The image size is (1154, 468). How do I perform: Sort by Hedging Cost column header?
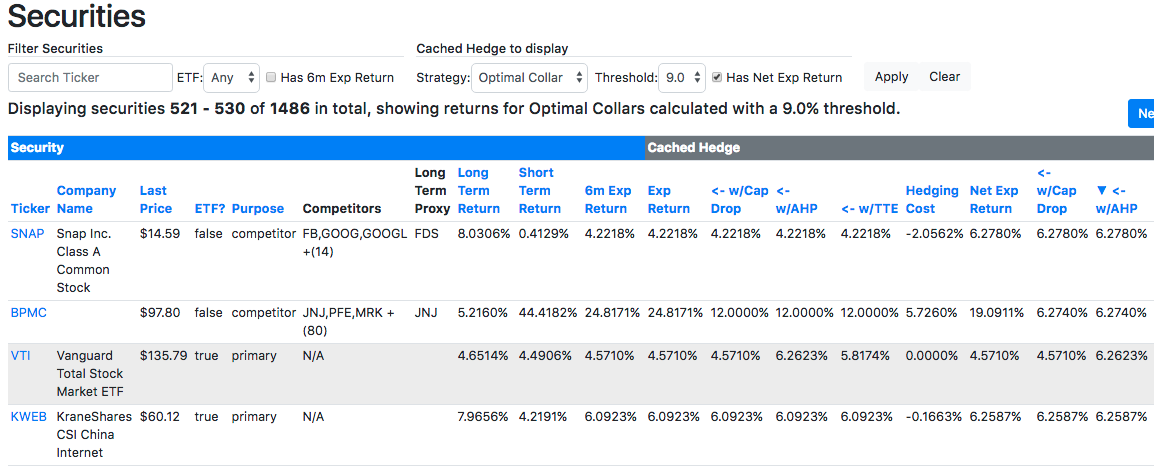(932, 199)
